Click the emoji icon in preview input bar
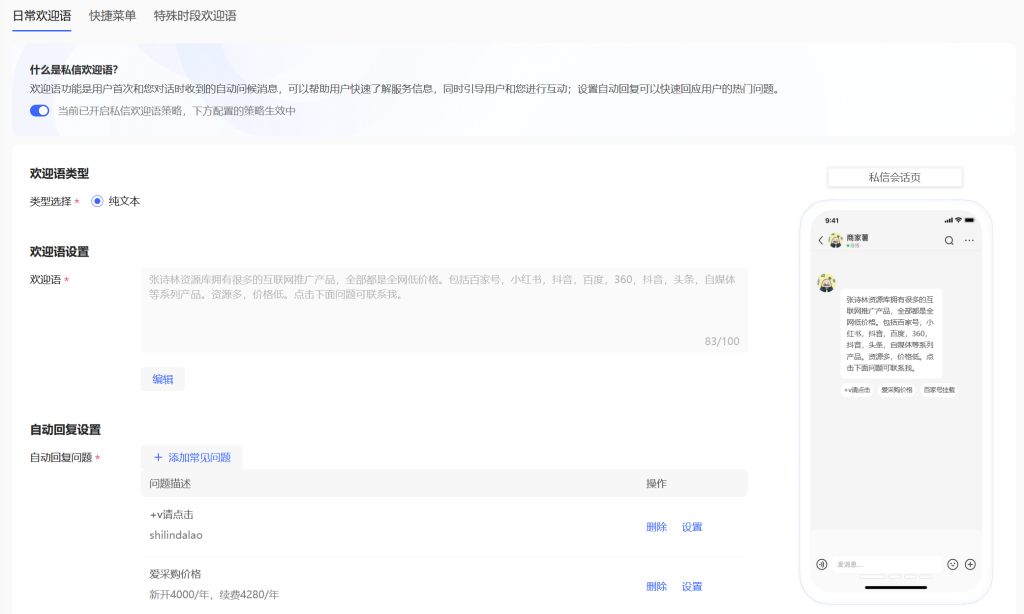The width and height of the screenshot is (1024, 614). click(x=953, y=564)
